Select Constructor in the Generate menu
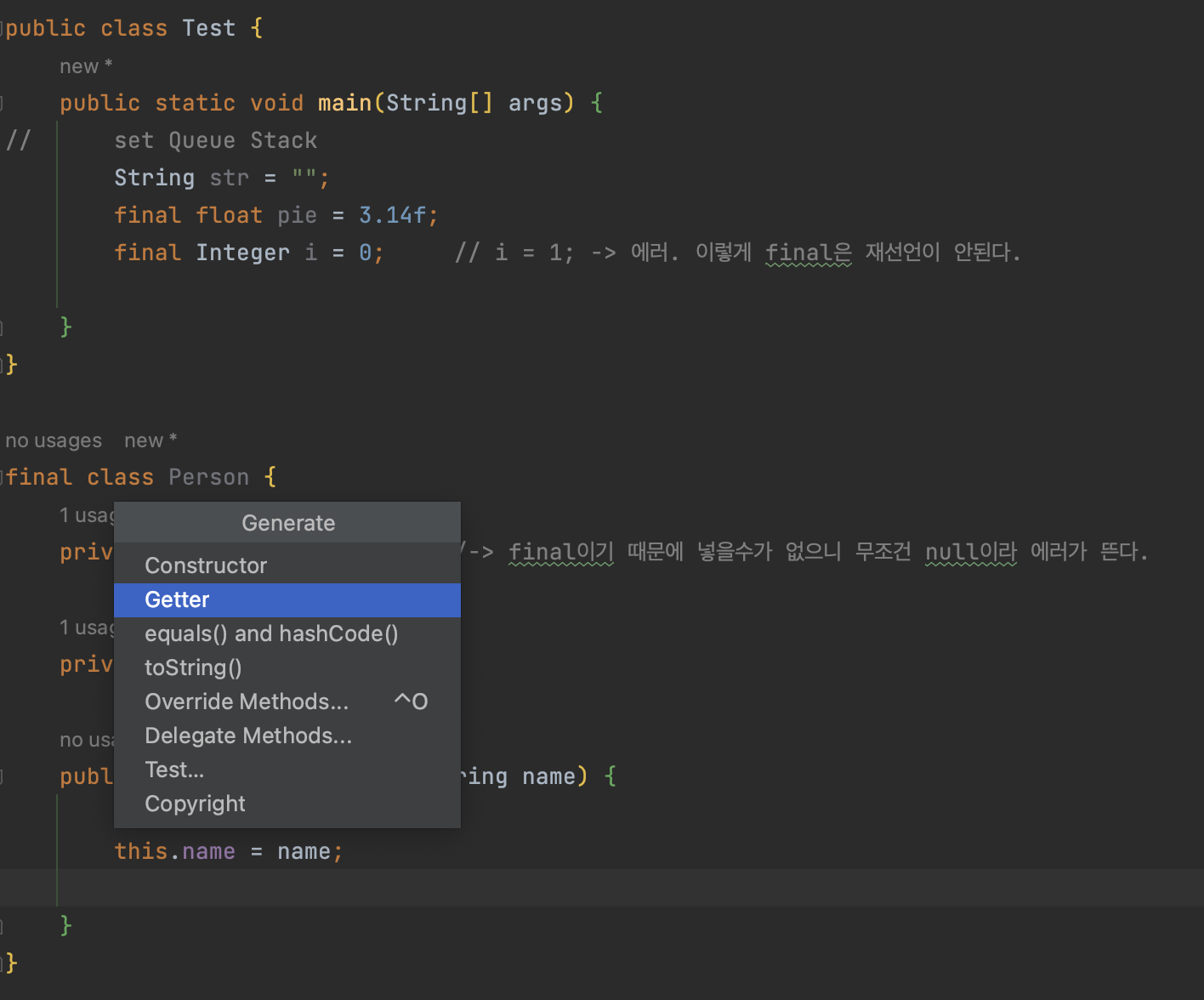The height and width of the screenshot is (1000, 1204). pos(287,565)
